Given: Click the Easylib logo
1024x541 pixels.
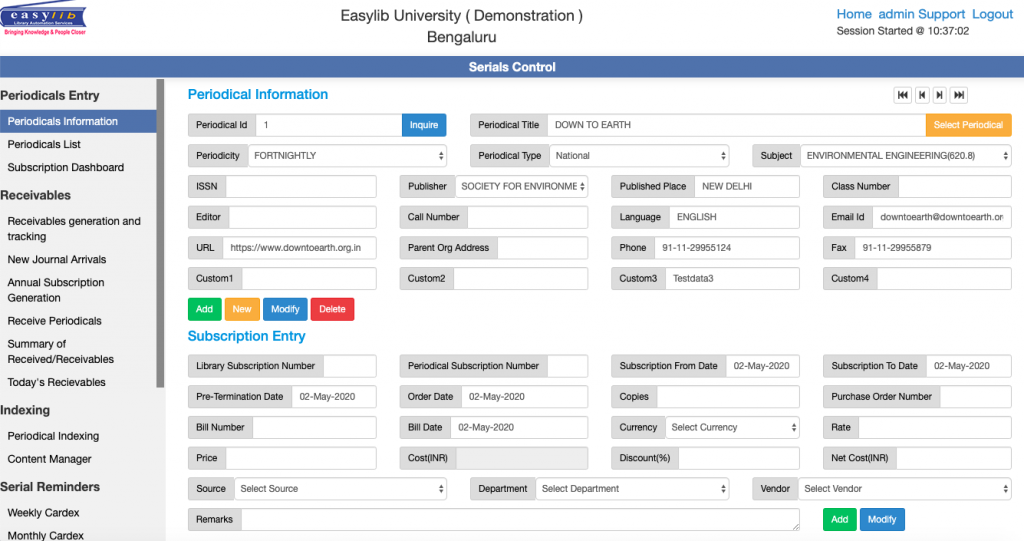Looking at the screenshot, I should [x=44, y=20].
